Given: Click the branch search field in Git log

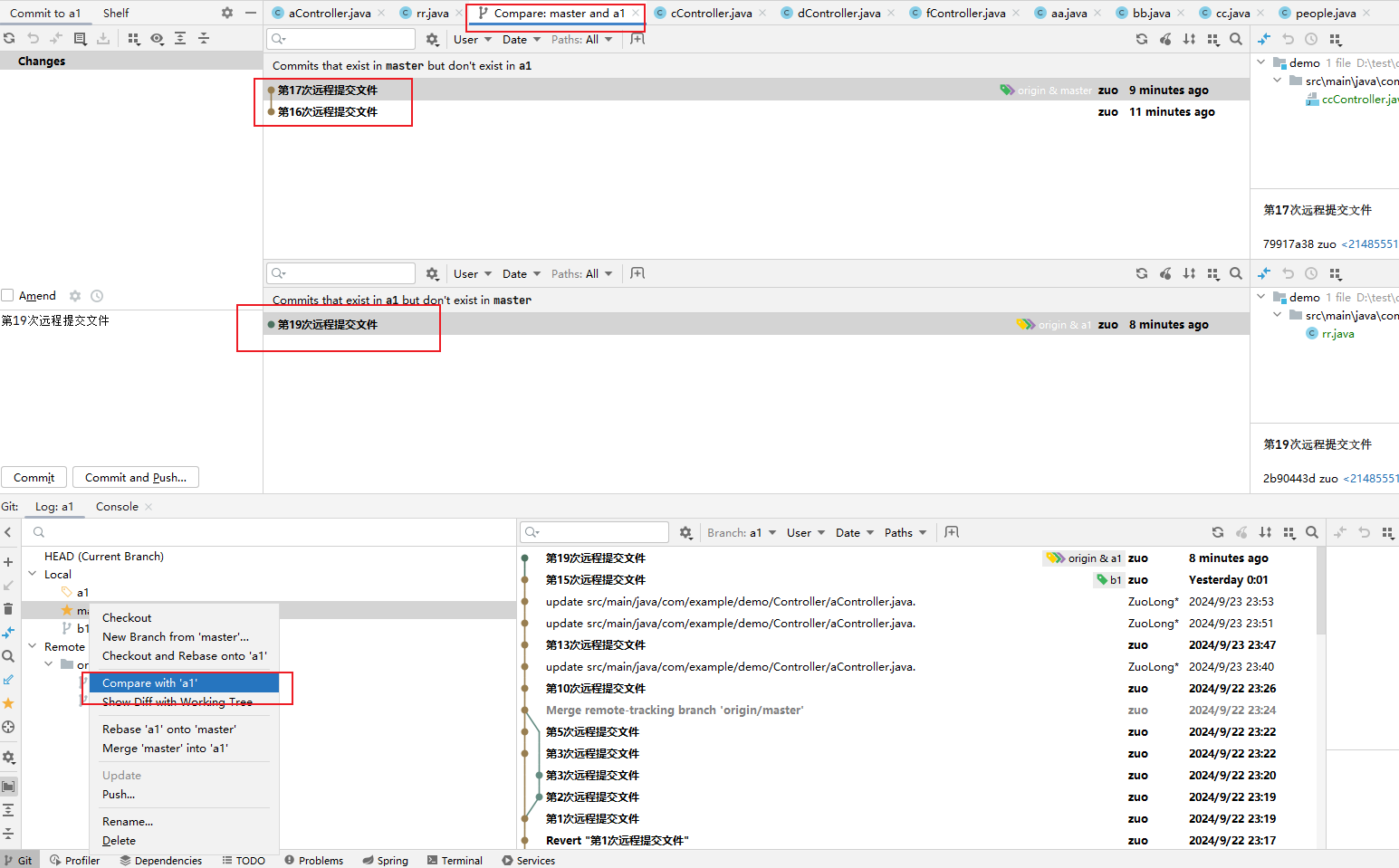Looking at the screenshot, I should [272, 532].
